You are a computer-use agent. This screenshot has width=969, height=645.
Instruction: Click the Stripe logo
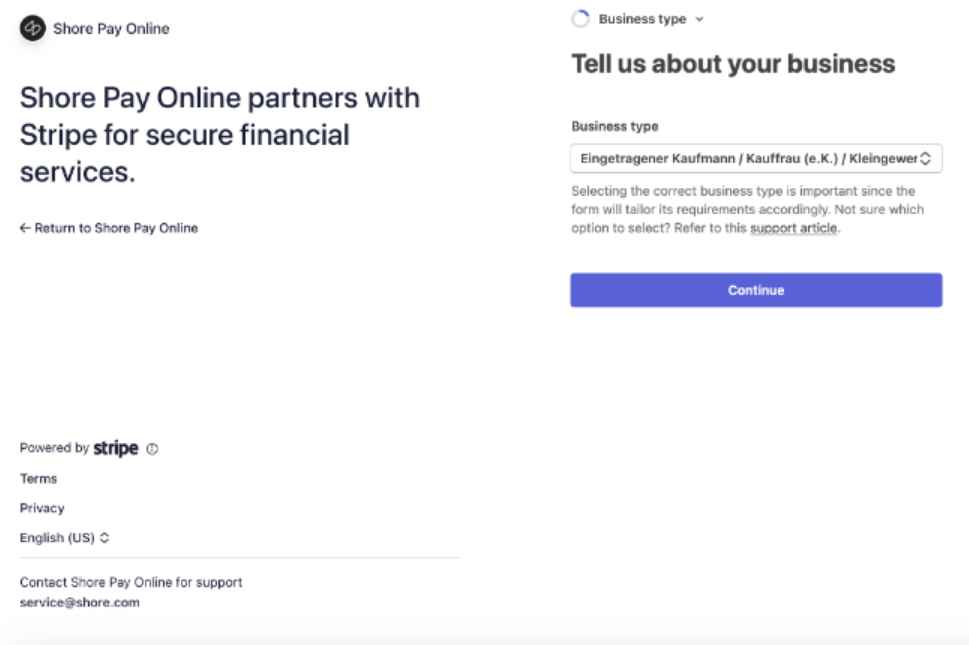point(116,449)
